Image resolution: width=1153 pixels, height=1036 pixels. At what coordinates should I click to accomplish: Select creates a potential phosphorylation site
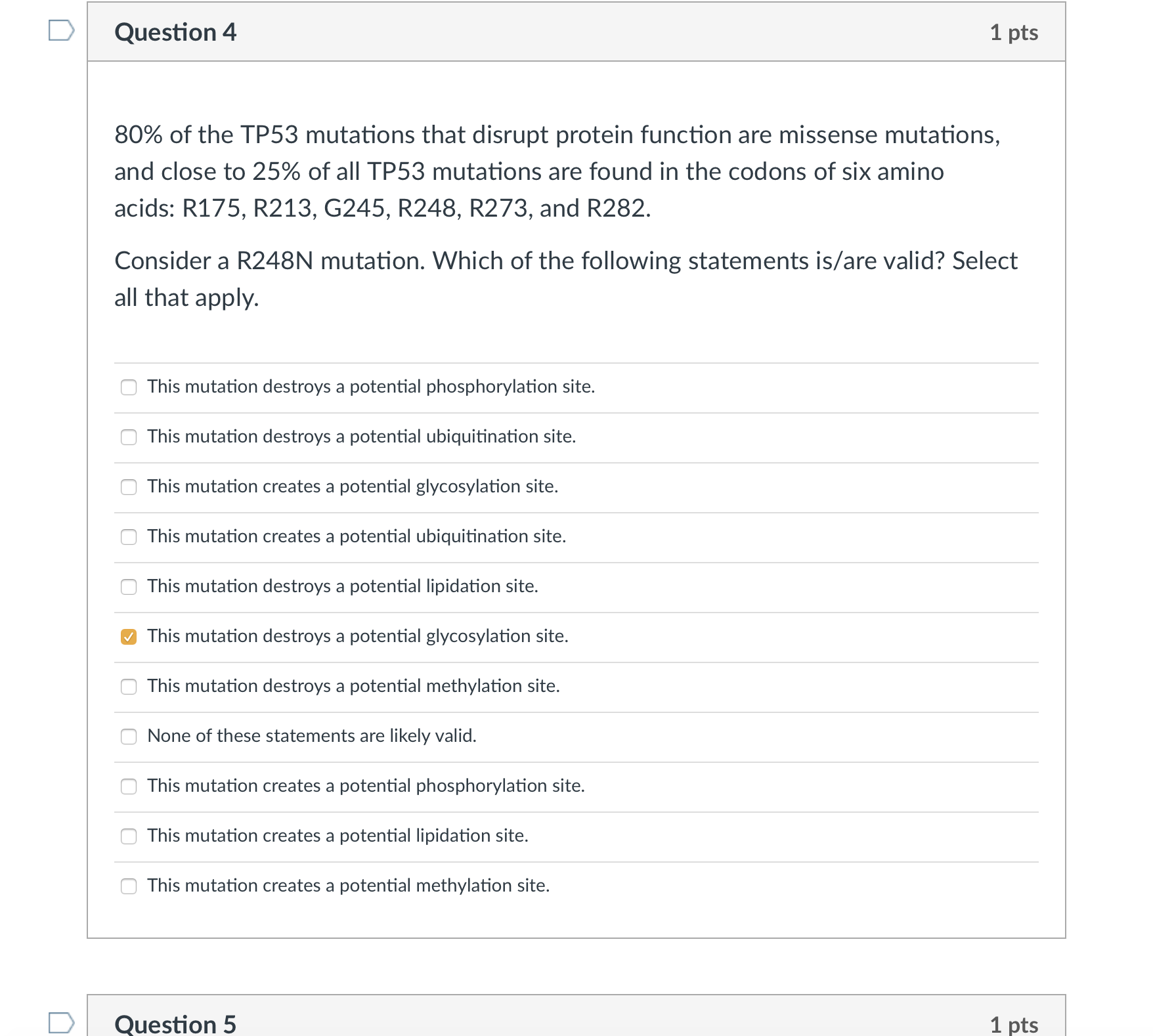(129, 787)
